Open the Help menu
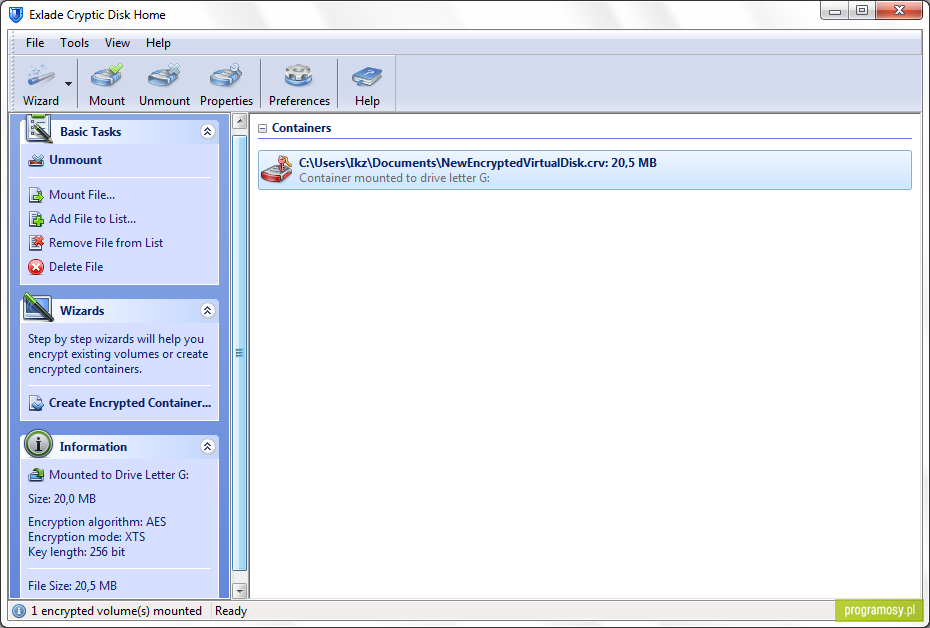The height and width of the screenshot is (628, 930). (158, 43)
